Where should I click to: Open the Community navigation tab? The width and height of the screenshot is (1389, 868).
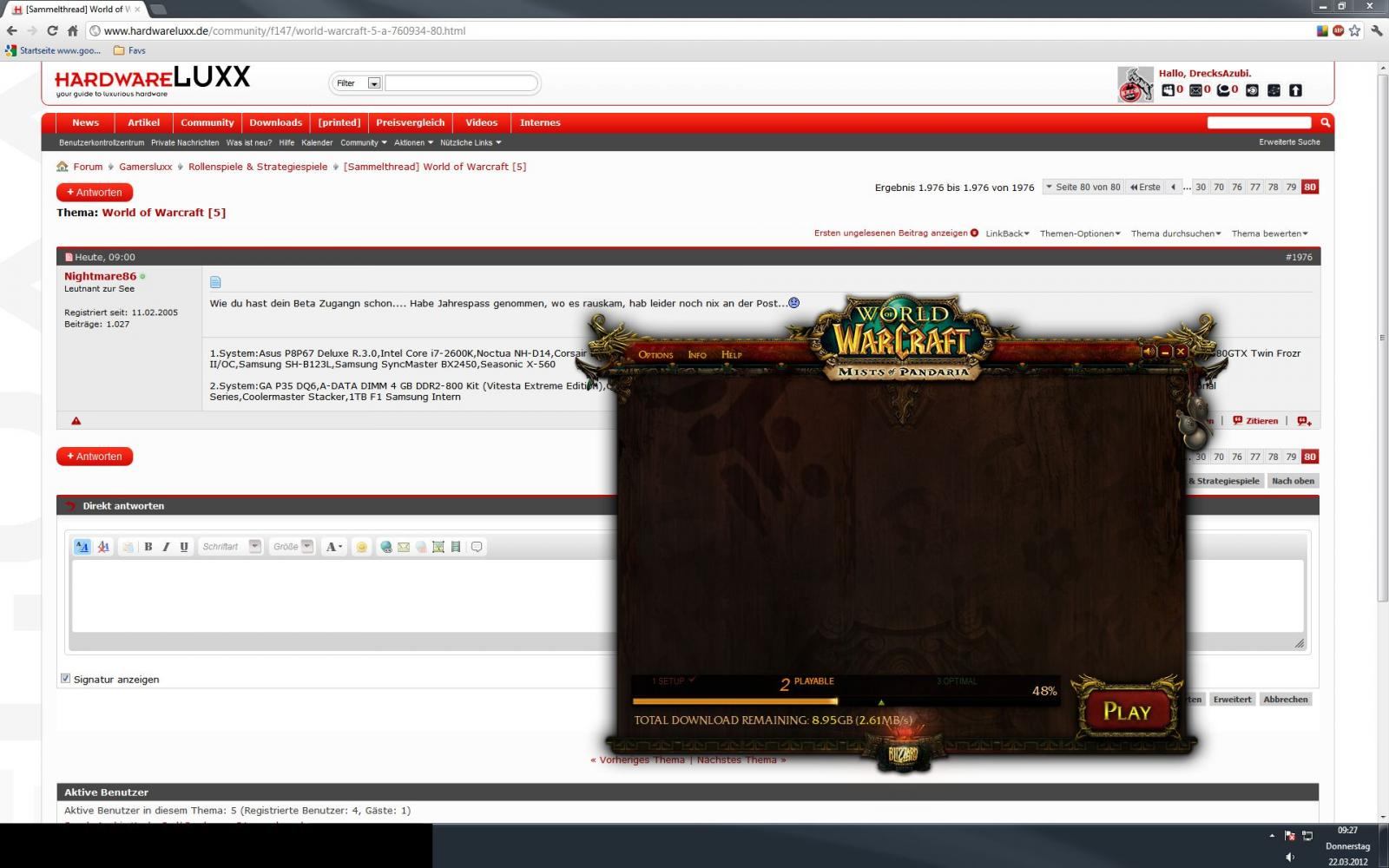[207, 122]
